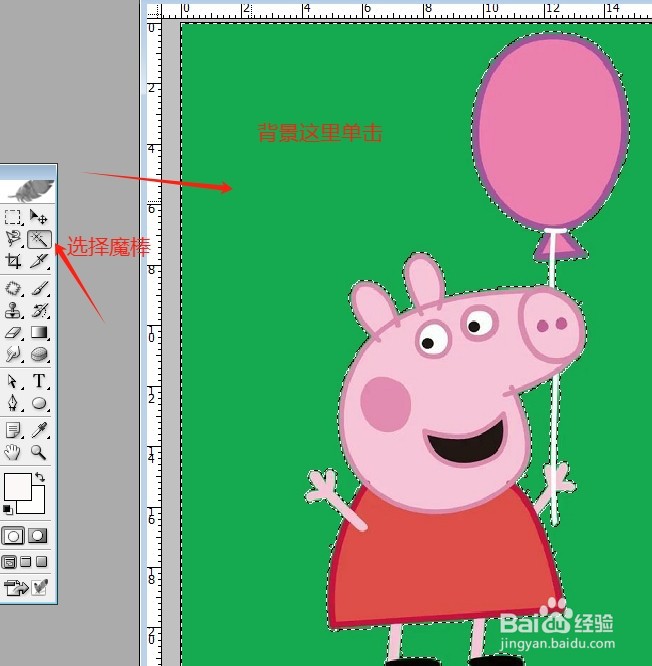Select the Crop tool
The image size is (652, 666).
13,261
